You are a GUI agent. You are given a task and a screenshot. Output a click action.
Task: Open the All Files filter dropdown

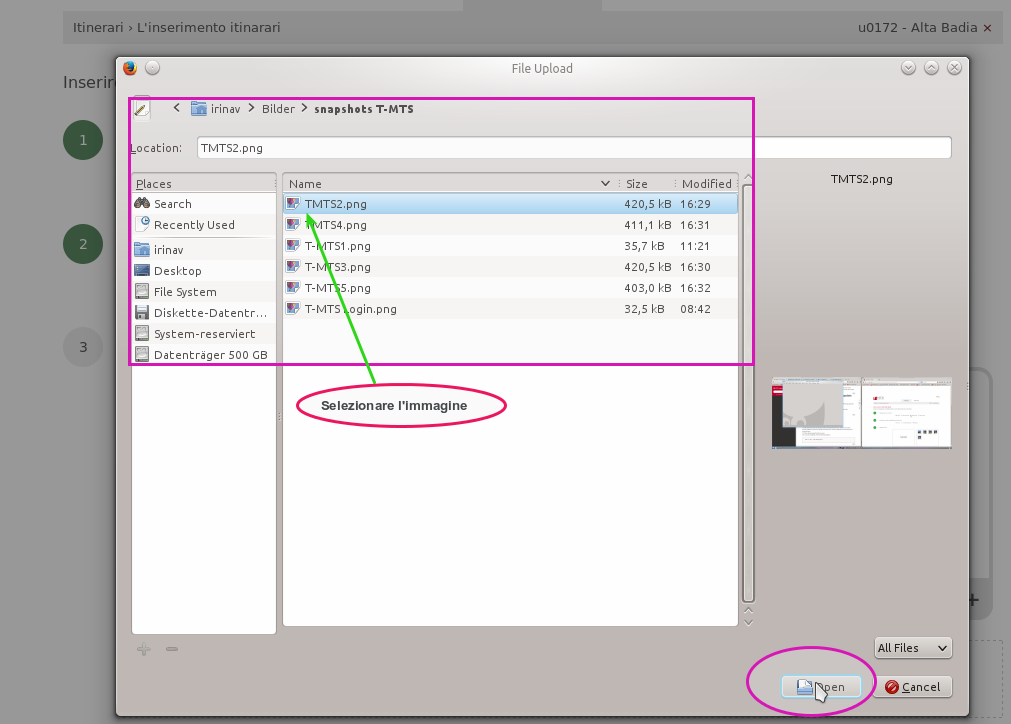tap(913, 648)
